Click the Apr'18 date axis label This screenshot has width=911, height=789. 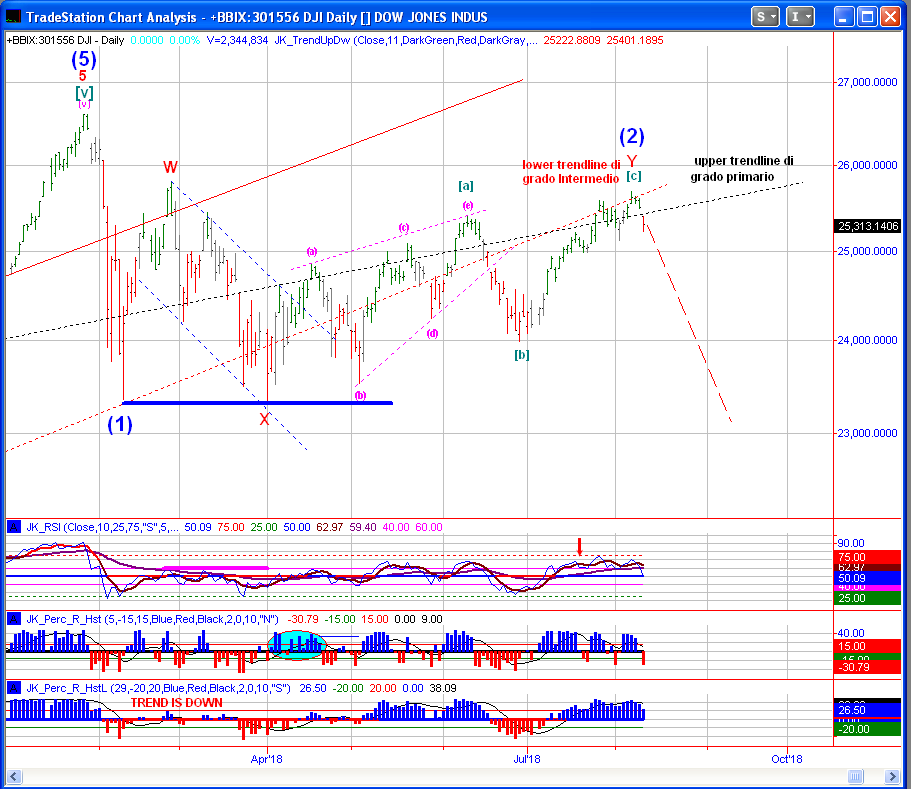(267, 759)
